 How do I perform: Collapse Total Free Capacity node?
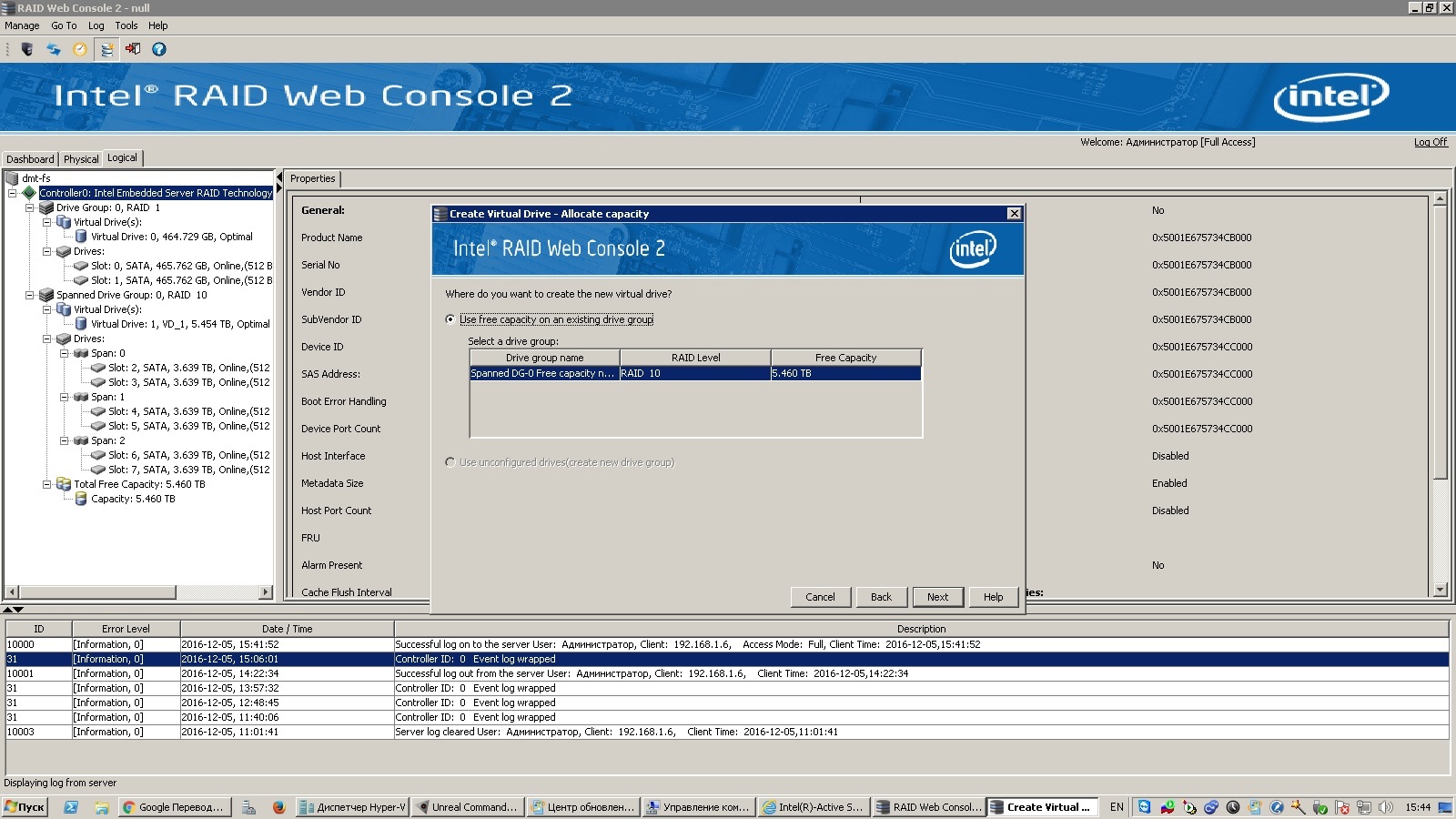(46, 484)
